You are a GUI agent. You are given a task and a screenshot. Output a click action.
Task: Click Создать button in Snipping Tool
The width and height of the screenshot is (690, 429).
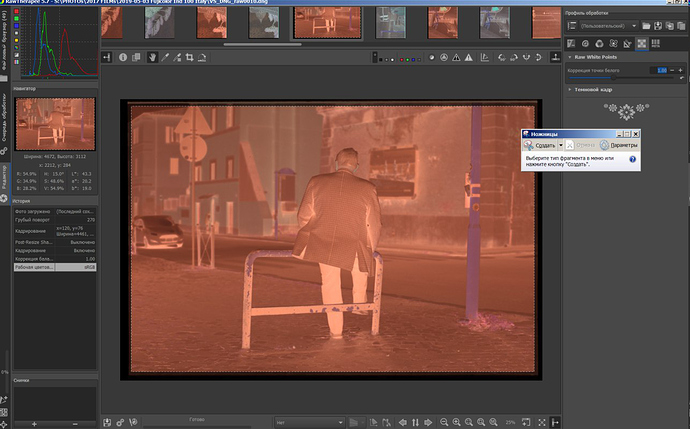(539, 145)
